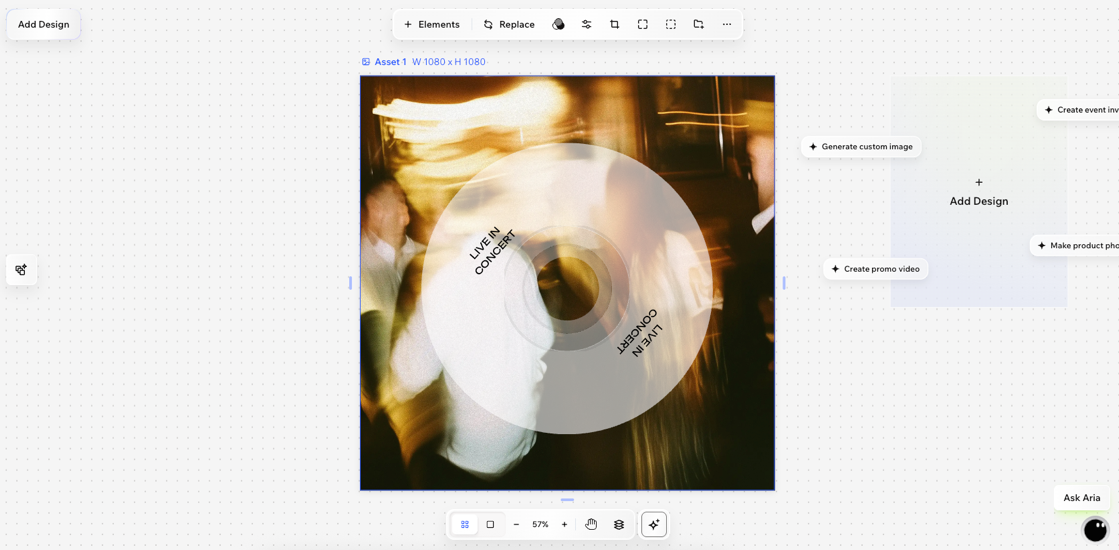This screenshot has width=1119, height=550.
Task: Click Create promo video suggestion
Action: click(x=876, y=269)
